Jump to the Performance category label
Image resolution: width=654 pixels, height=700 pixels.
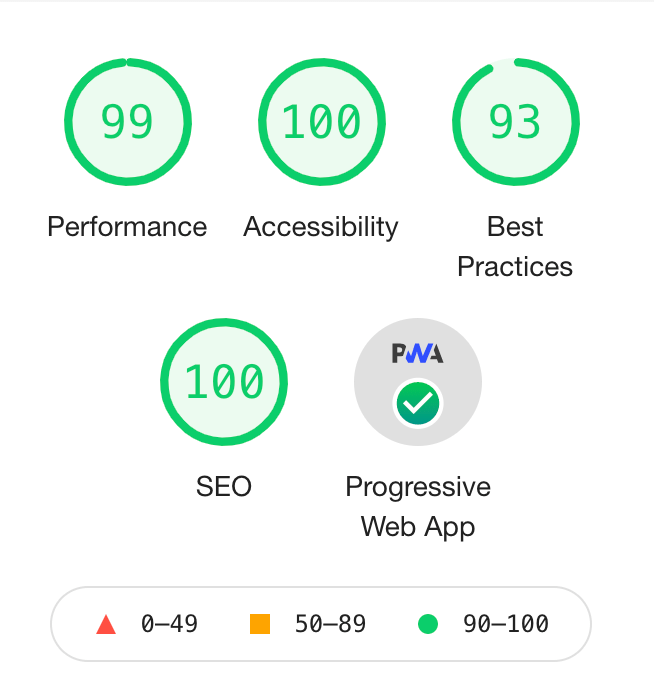tap(127, 227)
